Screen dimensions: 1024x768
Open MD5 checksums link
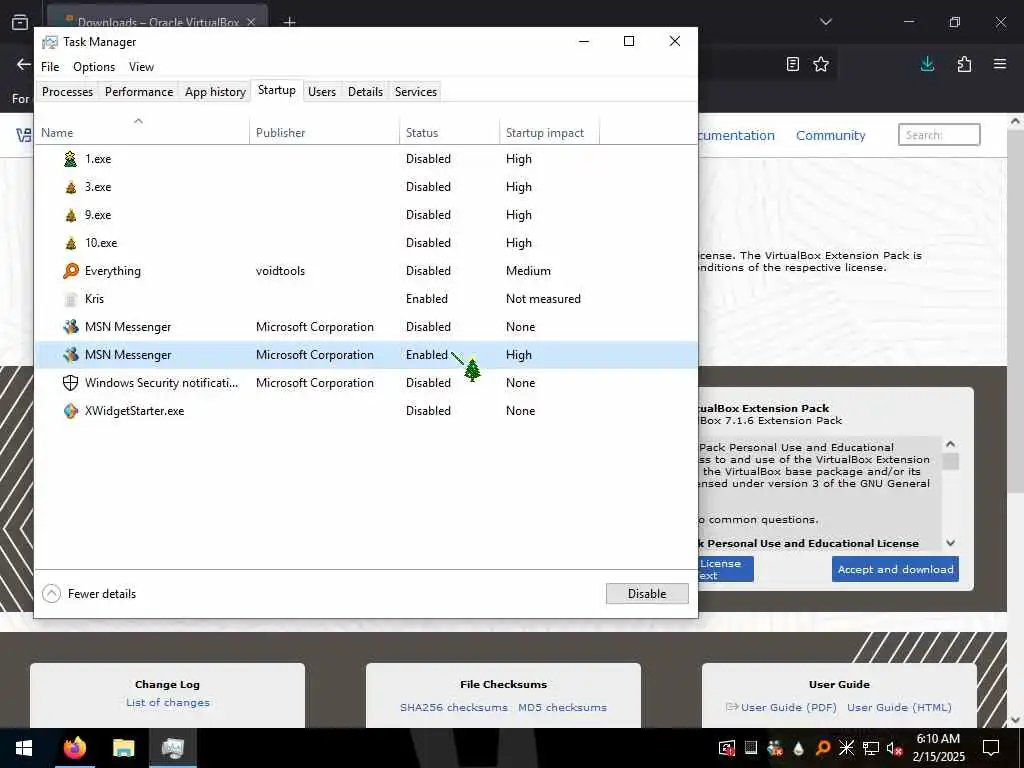click(x=562, y=707)
